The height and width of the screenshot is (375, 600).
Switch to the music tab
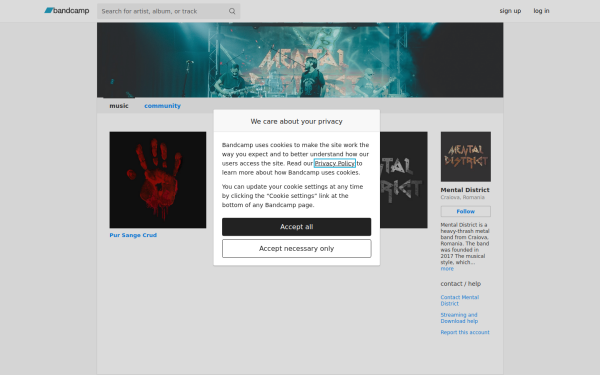(x=119, y=106)
